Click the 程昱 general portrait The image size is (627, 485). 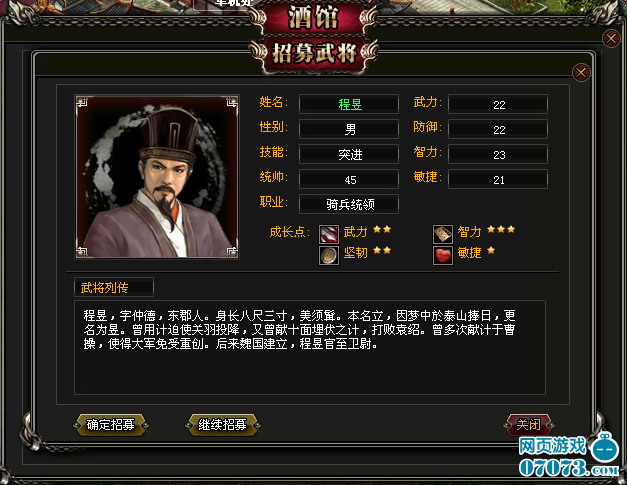pyautogui.click(x=157, y=177)
